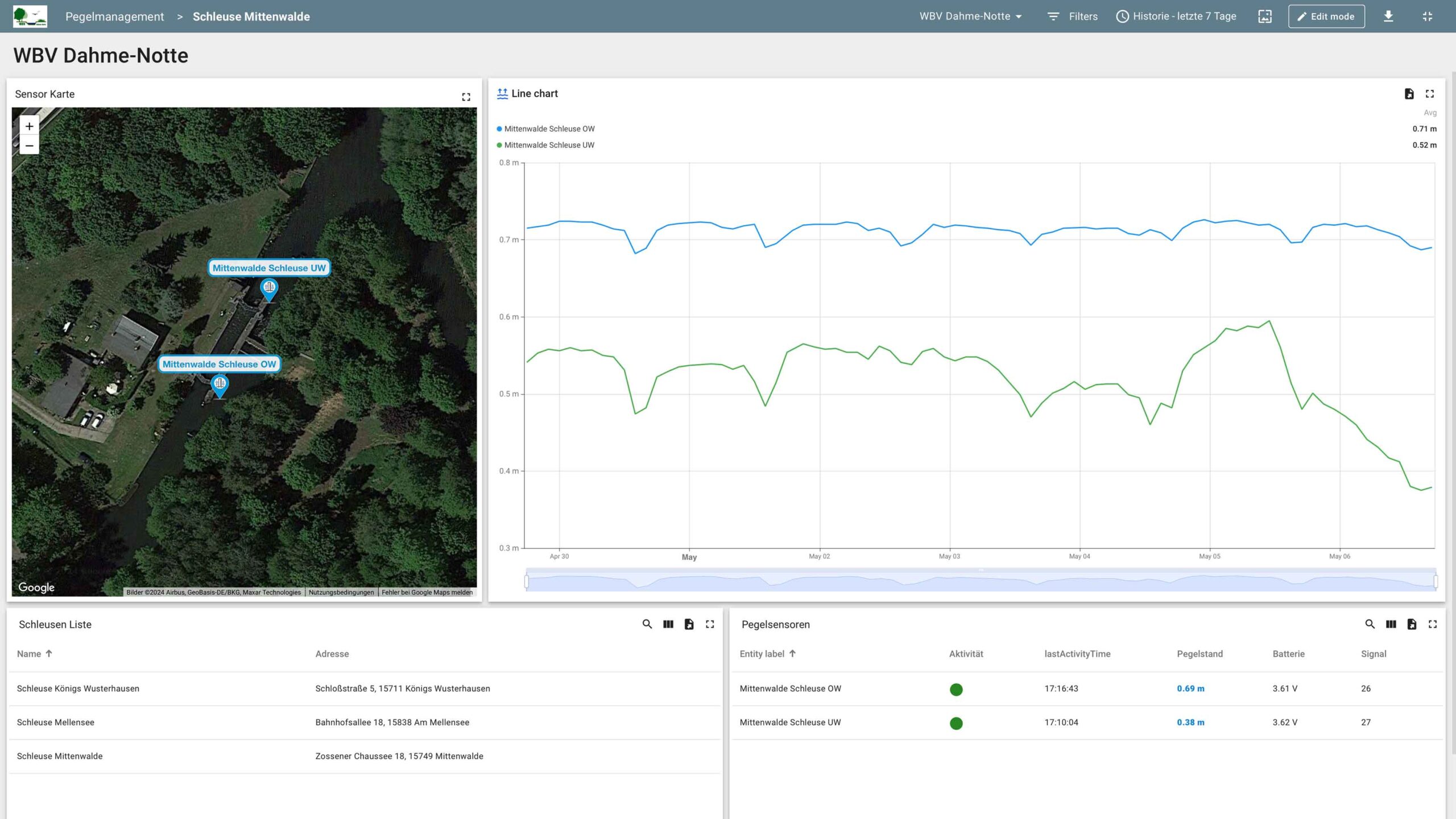Click the Edit mode button
This screenshot has height=819, width=1456.
[x=1326, y=16]
